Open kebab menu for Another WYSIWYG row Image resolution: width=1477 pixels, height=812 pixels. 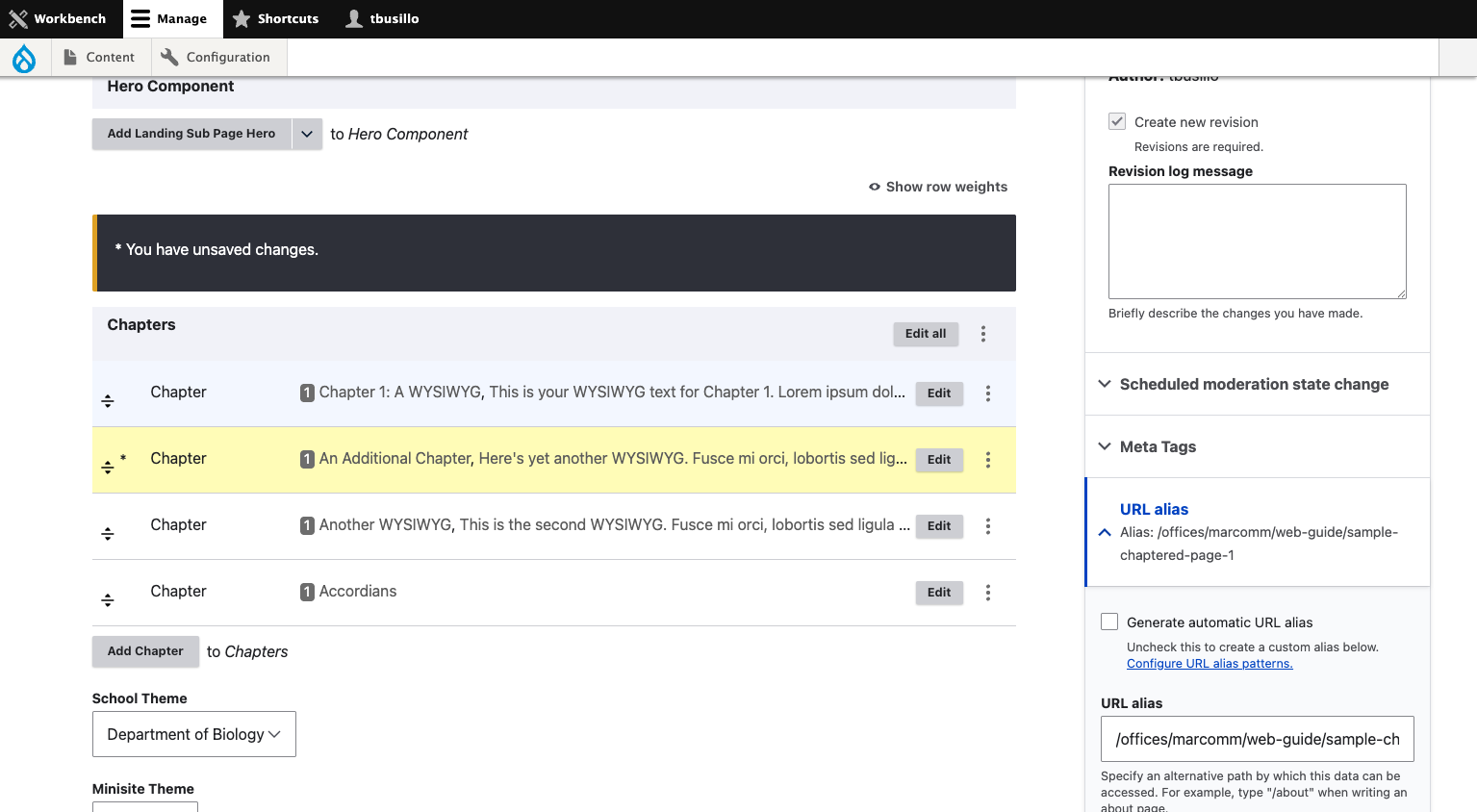click(988, 526)
